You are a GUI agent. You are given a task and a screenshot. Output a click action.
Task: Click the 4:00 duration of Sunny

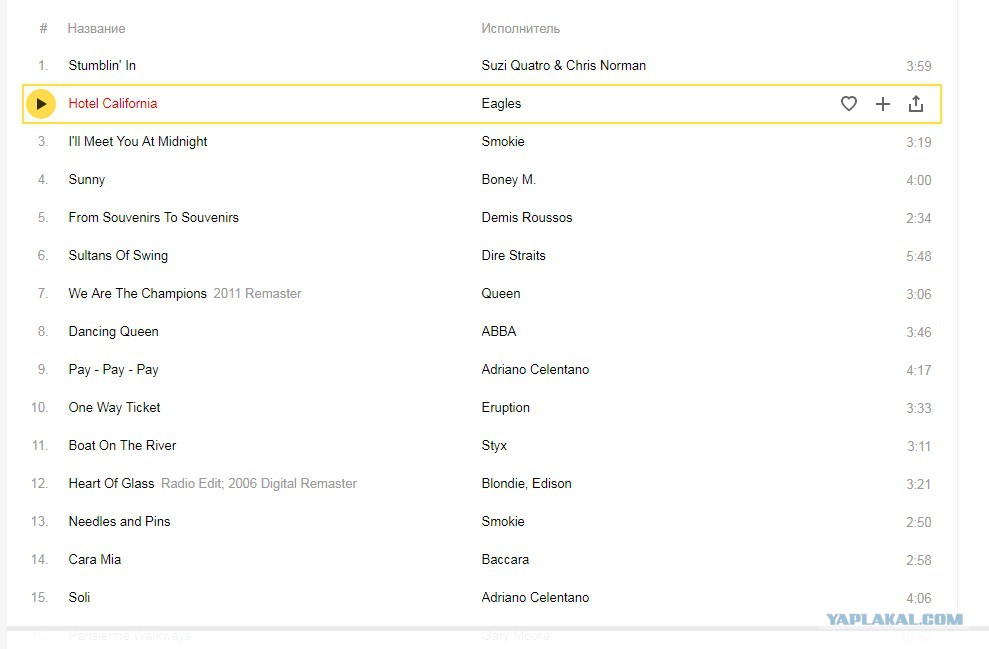pyautogui.click(x=918, y=180)
